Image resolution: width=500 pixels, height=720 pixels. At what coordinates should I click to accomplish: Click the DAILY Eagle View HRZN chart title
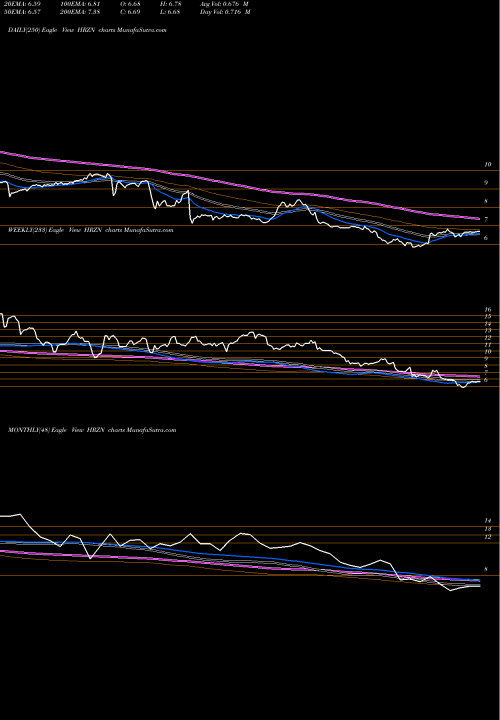tap(87, 30)
